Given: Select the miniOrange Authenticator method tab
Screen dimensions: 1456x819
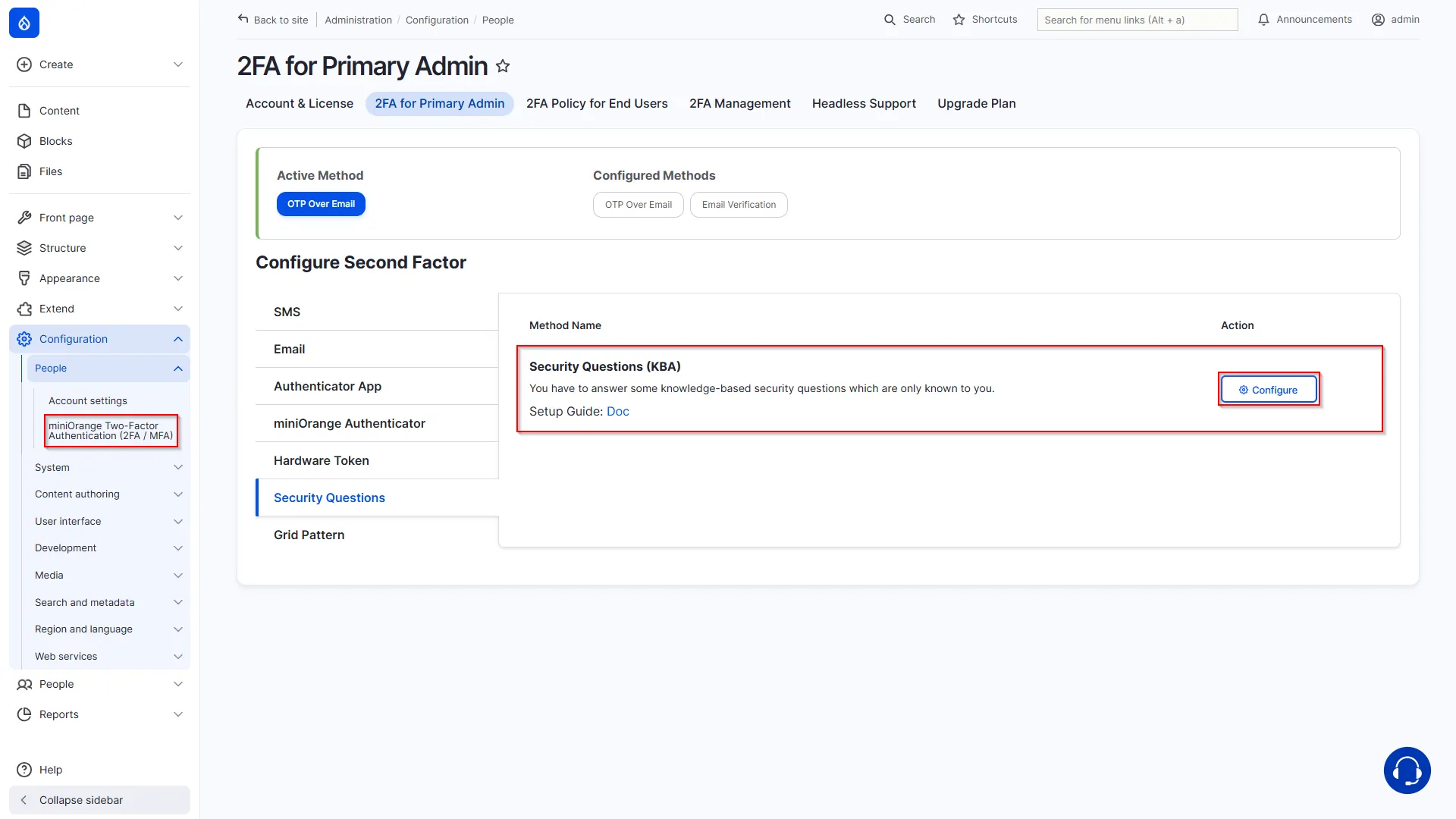Looking at the screenshot, I should 377,423.
